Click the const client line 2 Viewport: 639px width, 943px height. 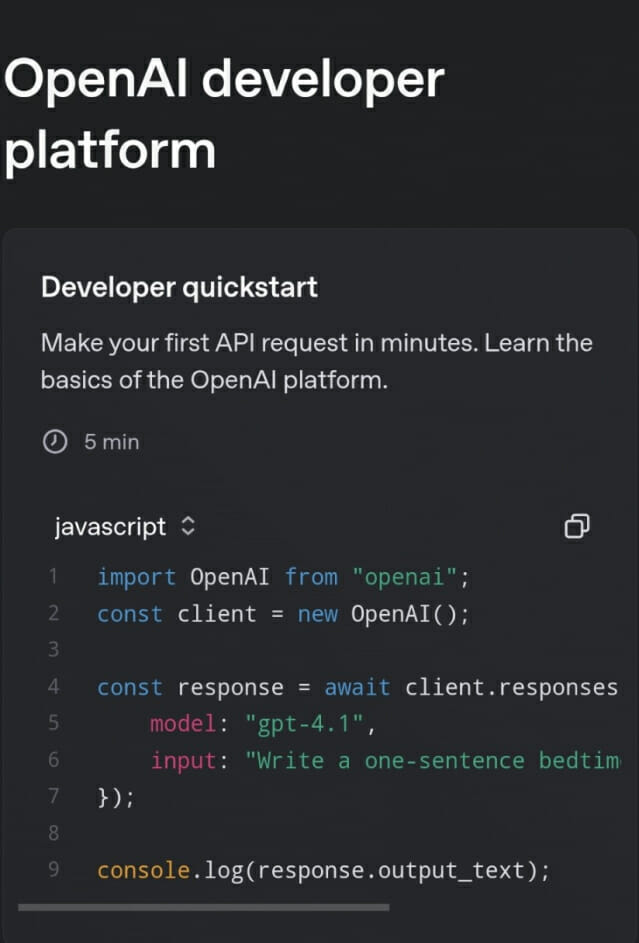[x=283, y=614]
